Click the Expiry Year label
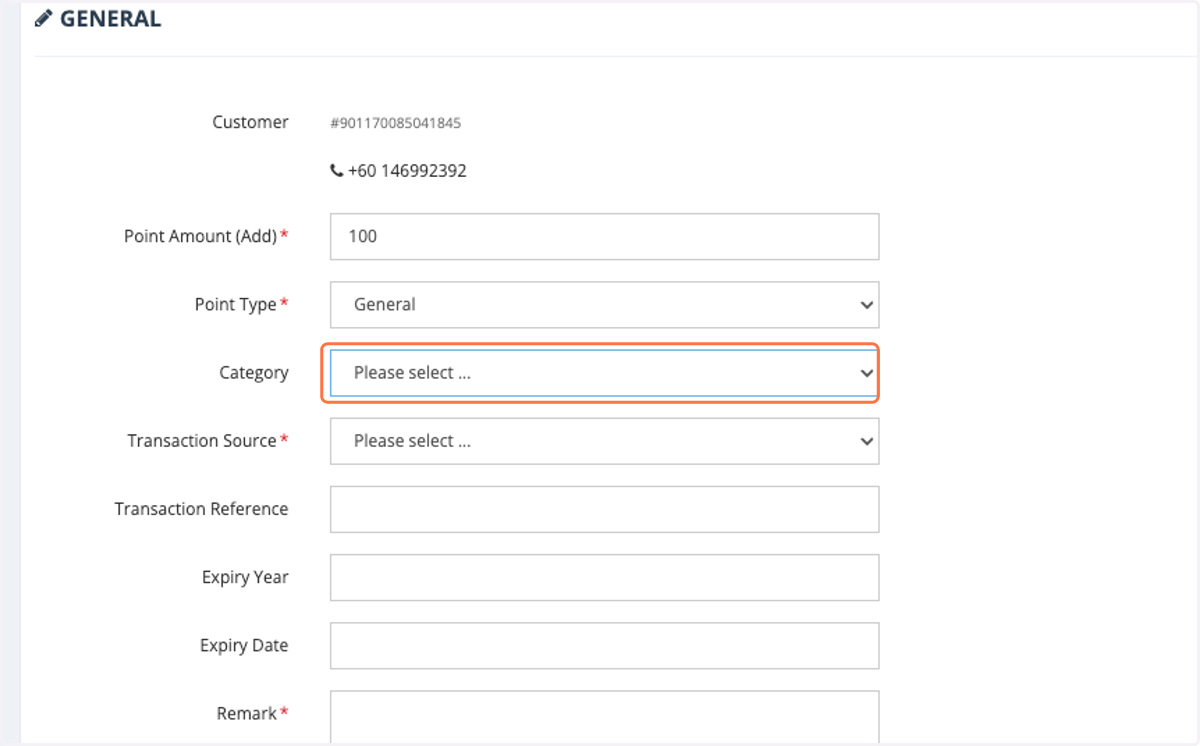Image resolution: width=1200 pixels, height=746 pixels. pyautogui.click(x=245, y=577)
